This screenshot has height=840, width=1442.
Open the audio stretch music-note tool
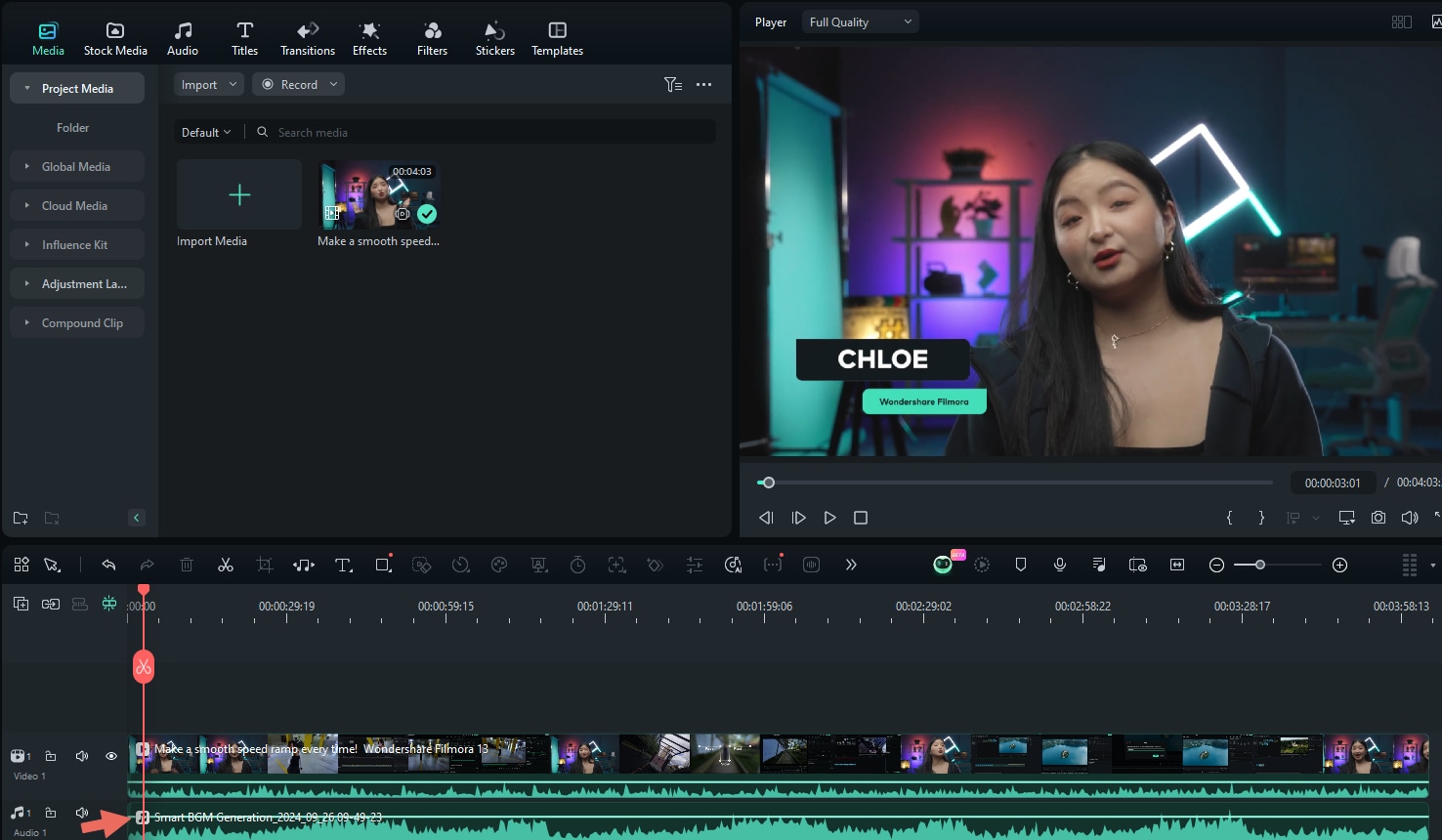point(304,565)
